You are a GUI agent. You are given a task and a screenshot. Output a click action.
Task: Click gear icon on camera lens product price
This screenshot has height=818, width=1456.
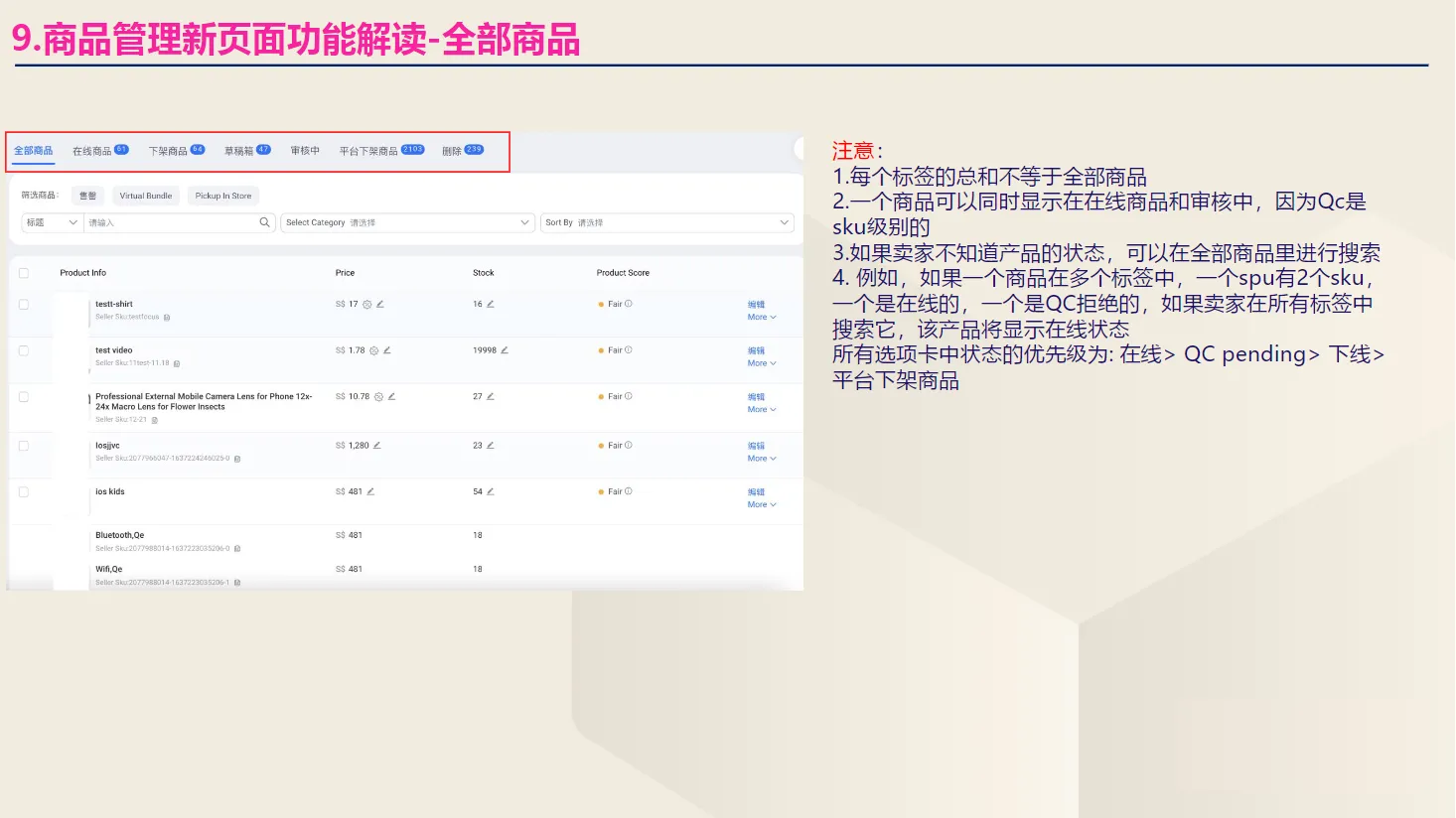377,396
